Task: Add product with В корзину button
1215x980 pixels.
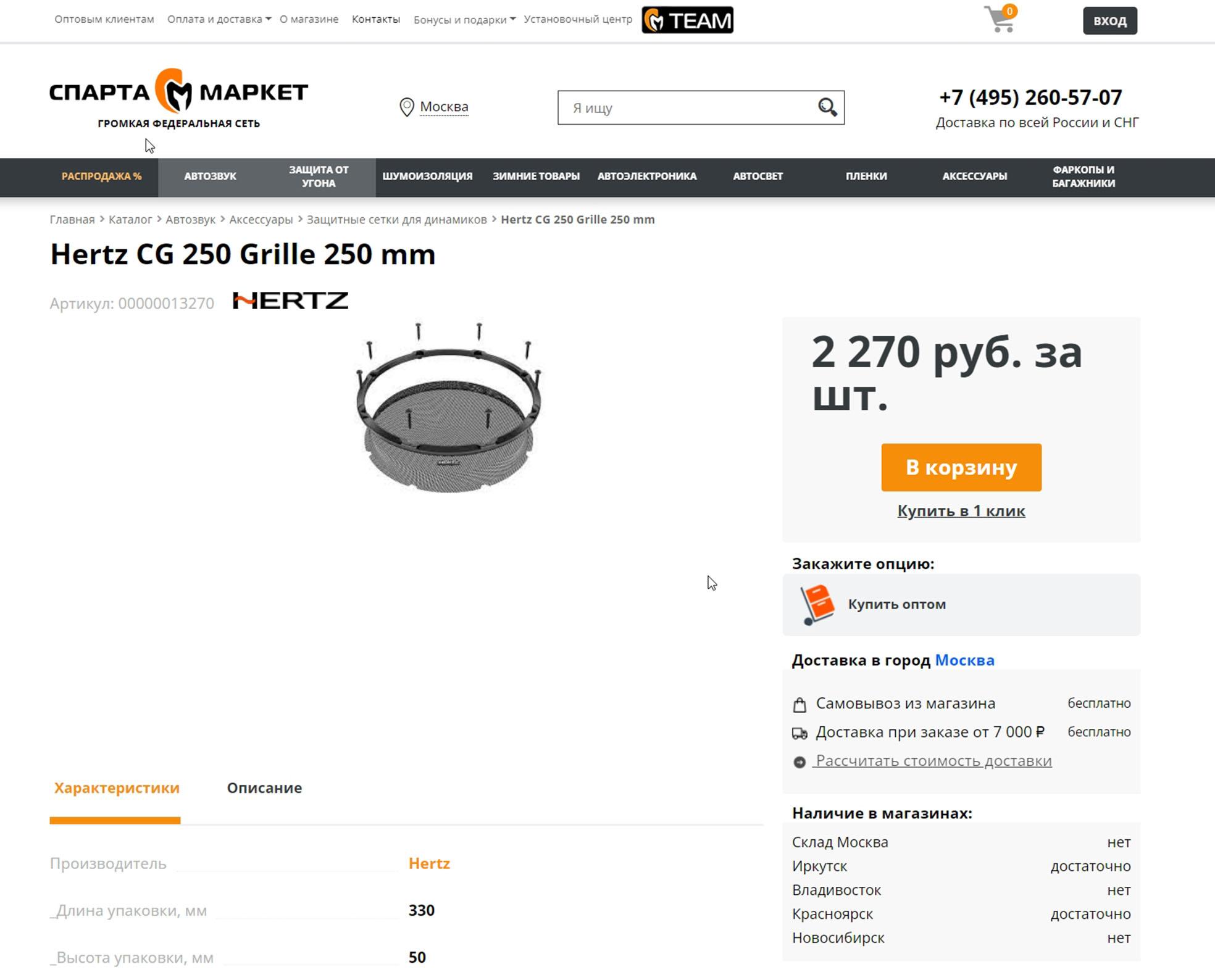Action: click(961, 468)
